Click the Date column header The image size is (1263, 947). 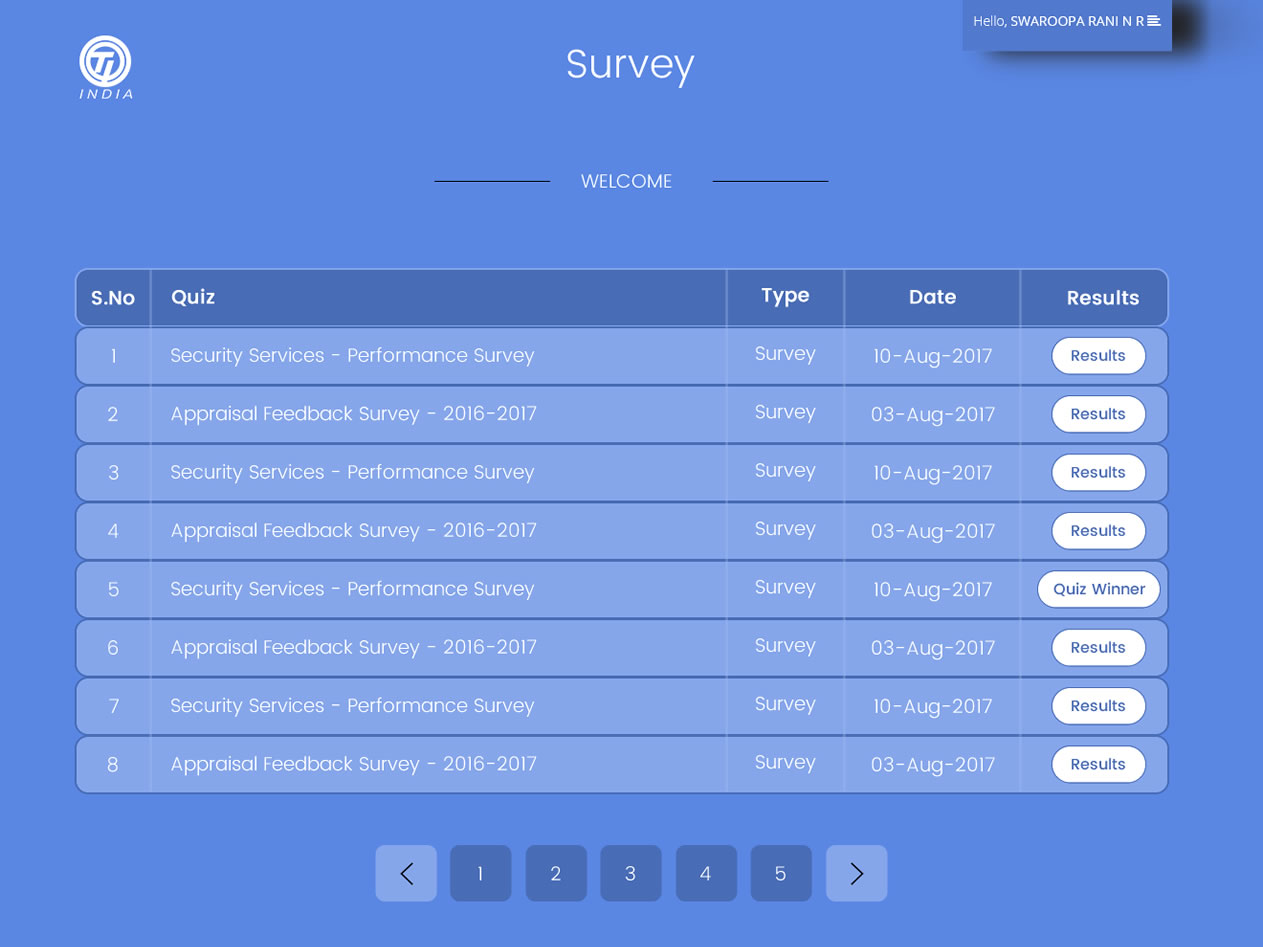(932, 297)
